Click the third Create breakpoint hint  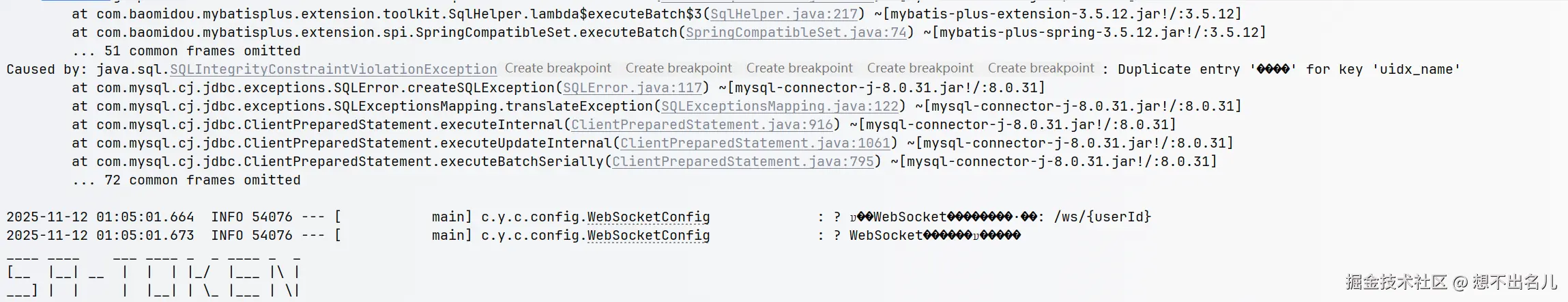799,68
